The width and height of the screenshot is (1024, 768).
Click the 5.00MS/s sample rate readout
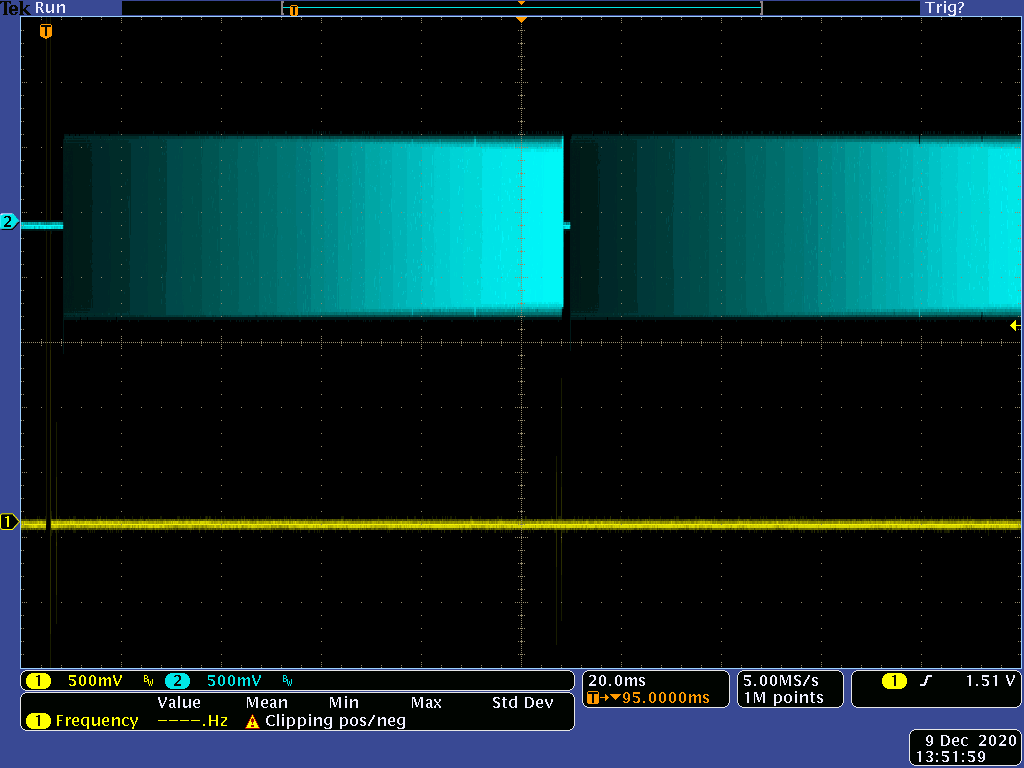[x=782, y=681]
